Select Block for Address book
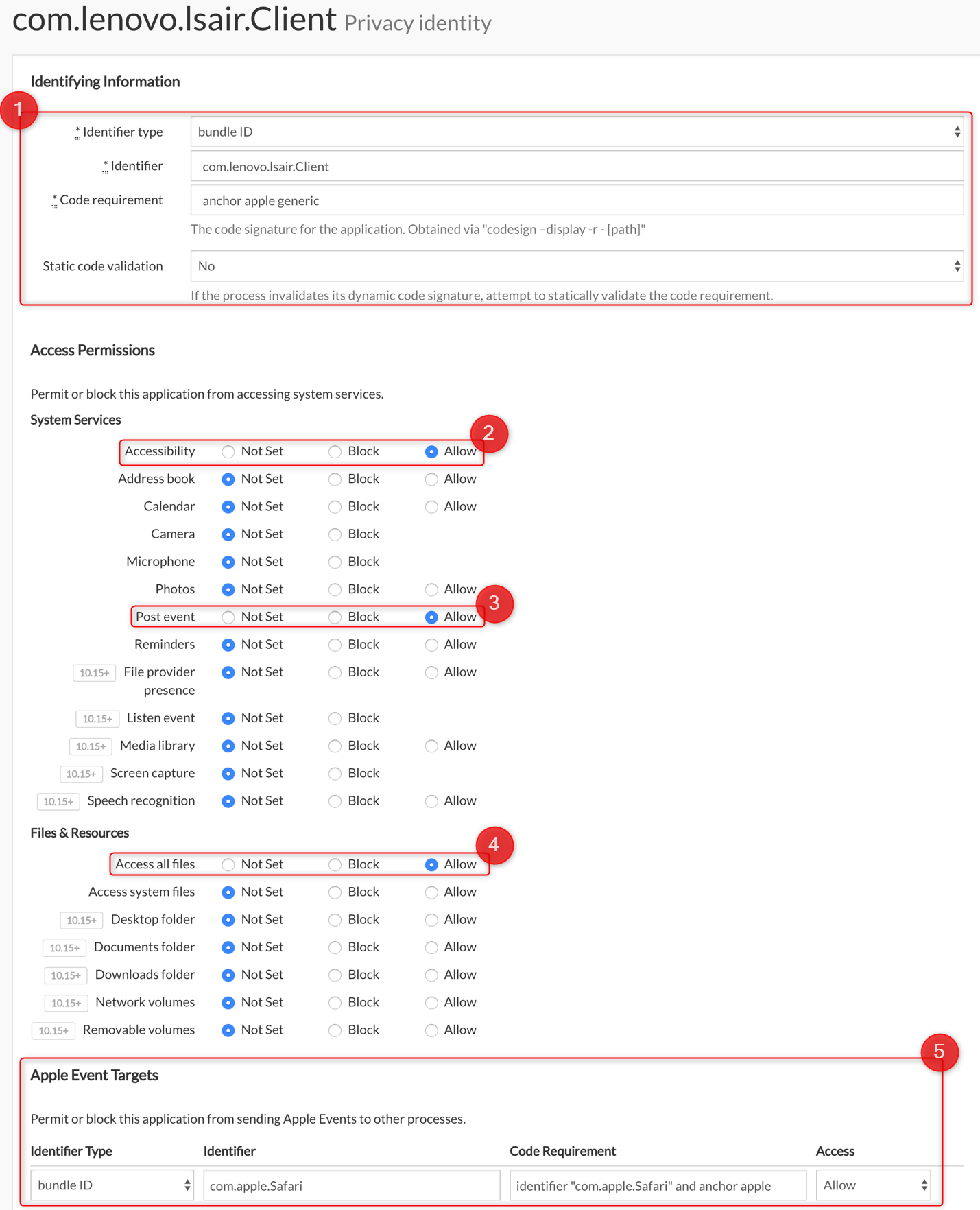The height and width of the screenshot is (1210, 980). (x=335, y=479)
